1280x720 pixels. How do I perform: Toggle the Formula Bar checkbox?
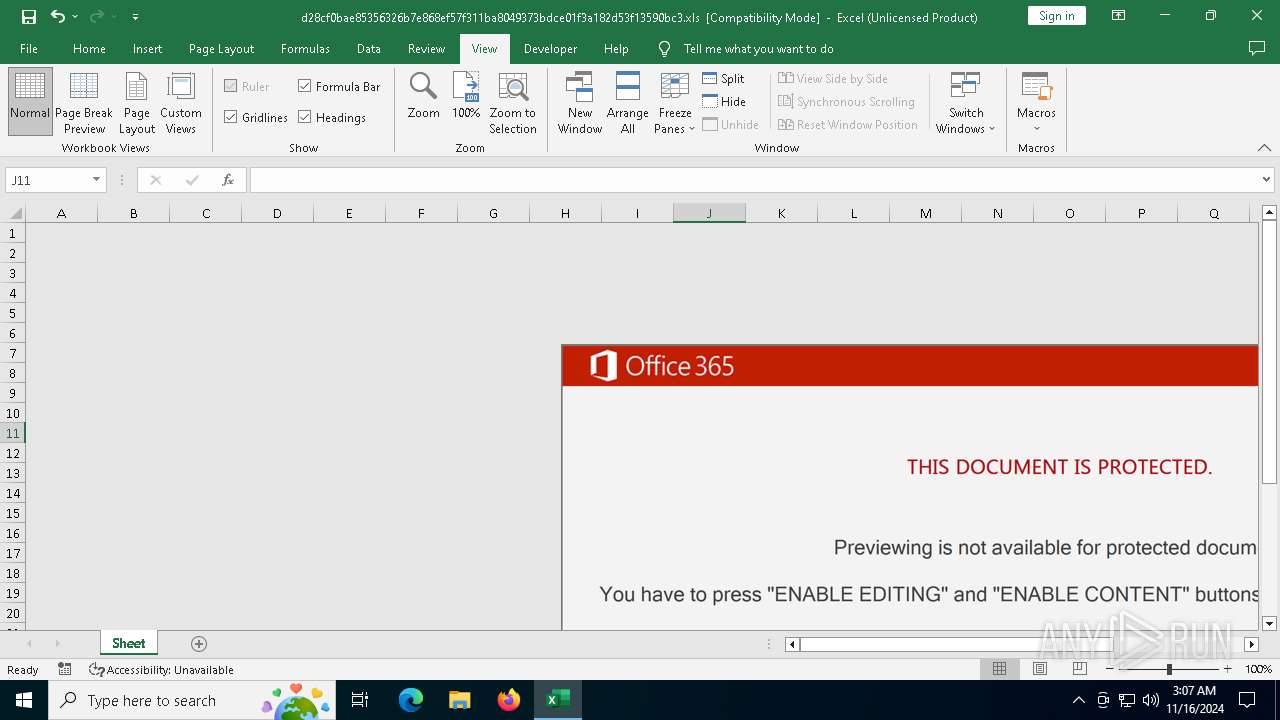coord(305,86)
